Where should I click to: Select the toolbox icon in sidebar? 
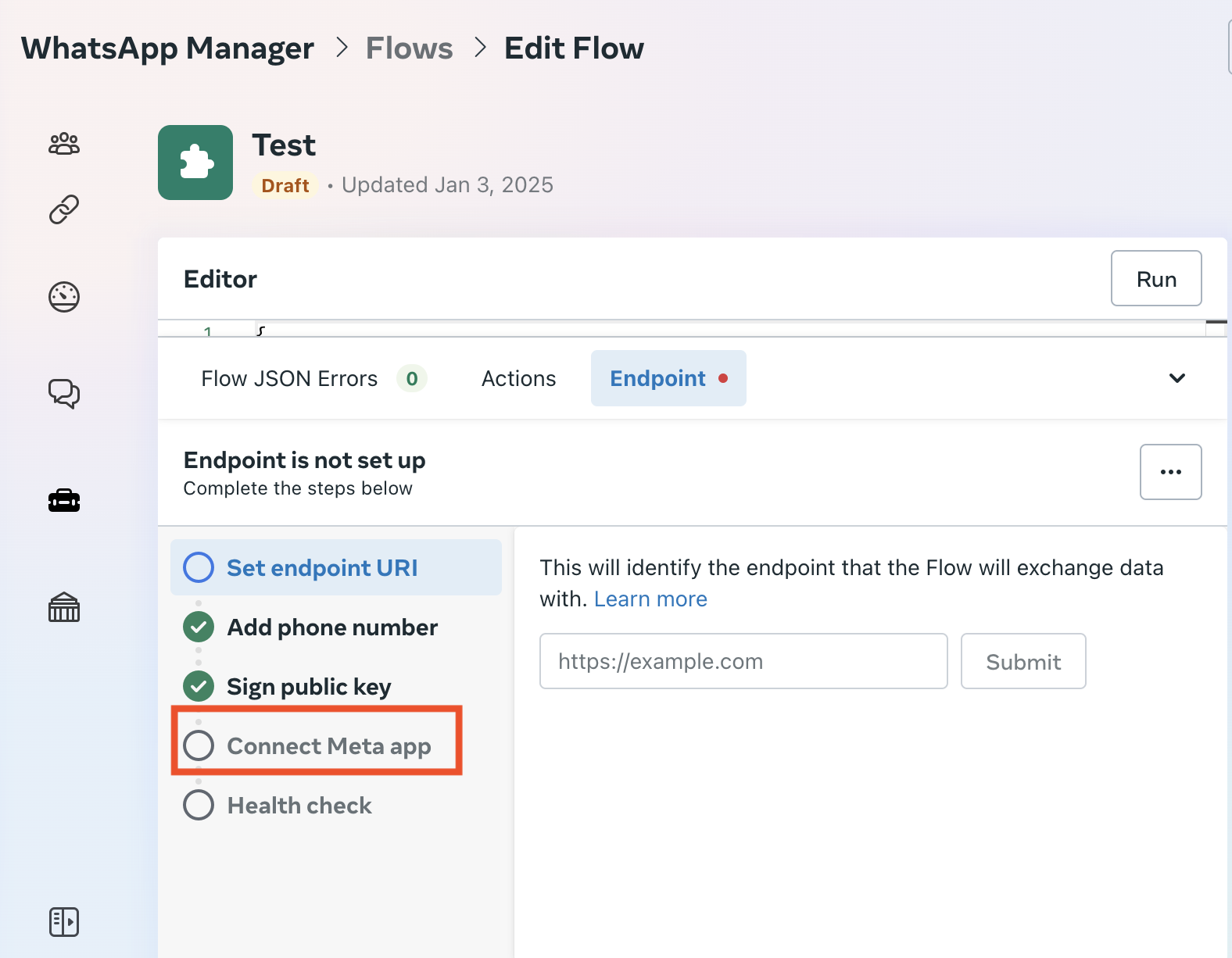[x=64, y=500]
